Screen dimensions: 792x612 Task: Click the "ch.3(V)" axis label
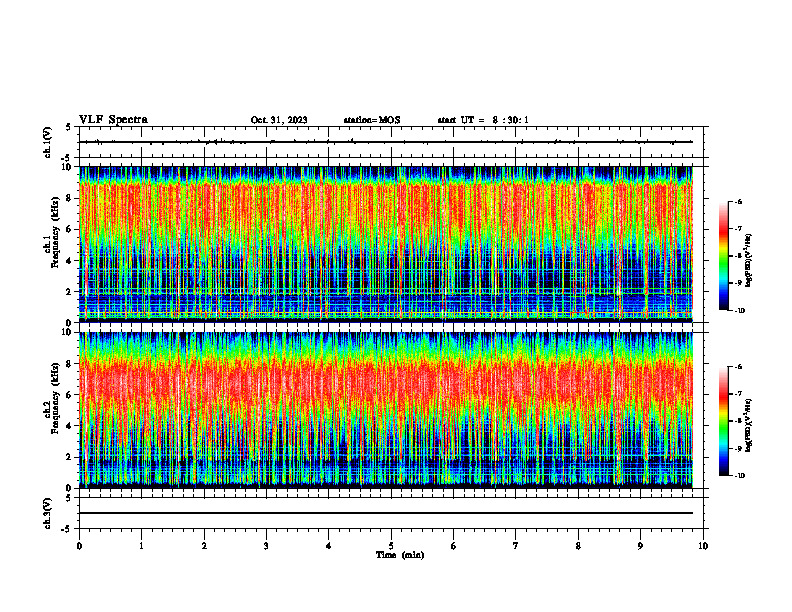(x=47, y=513)
